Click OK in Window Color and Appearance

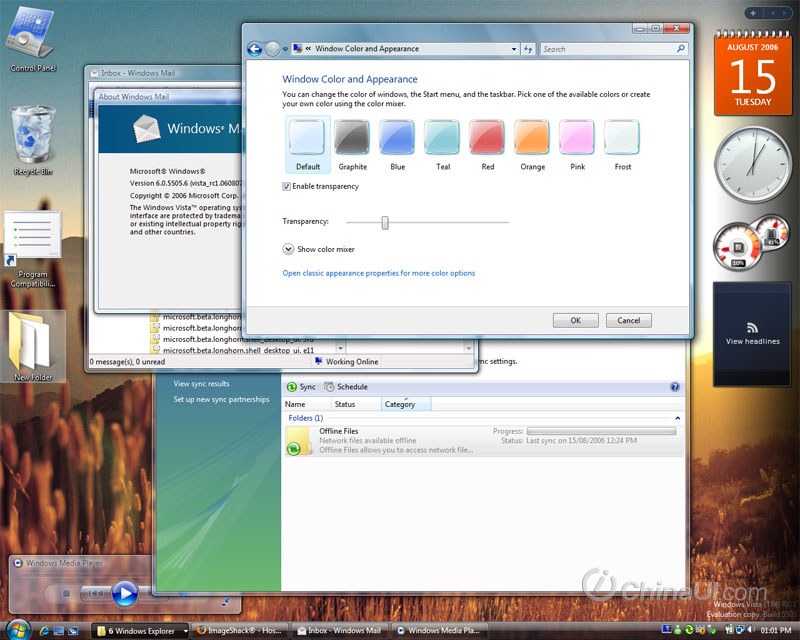coord(576,321)
